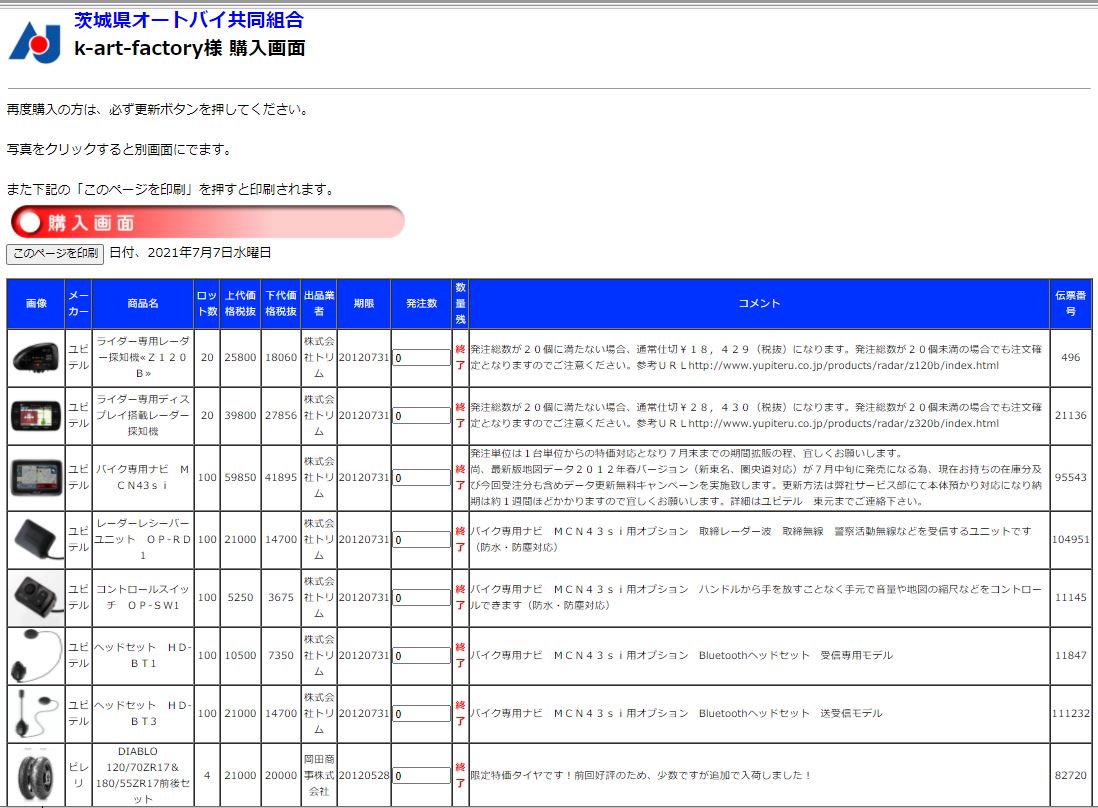Click the 茨城県オートバイ共同組合 title
This screenshot has height=808, width=1098.
click(x=189, y=20)
